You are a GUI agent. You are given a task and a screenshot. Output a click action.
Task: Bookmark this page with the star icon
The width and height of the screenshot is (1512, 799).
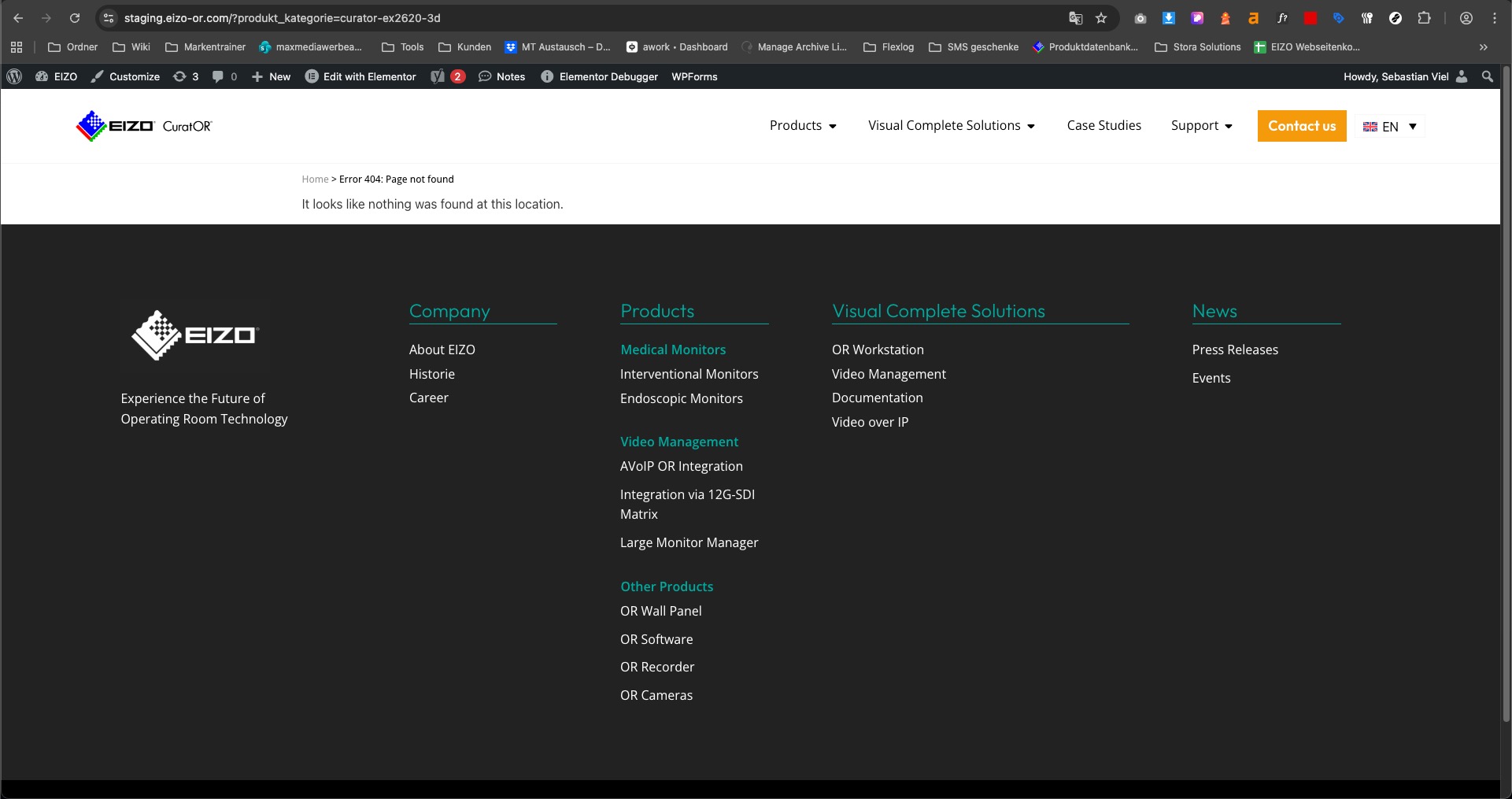[x=1101, y=18]
